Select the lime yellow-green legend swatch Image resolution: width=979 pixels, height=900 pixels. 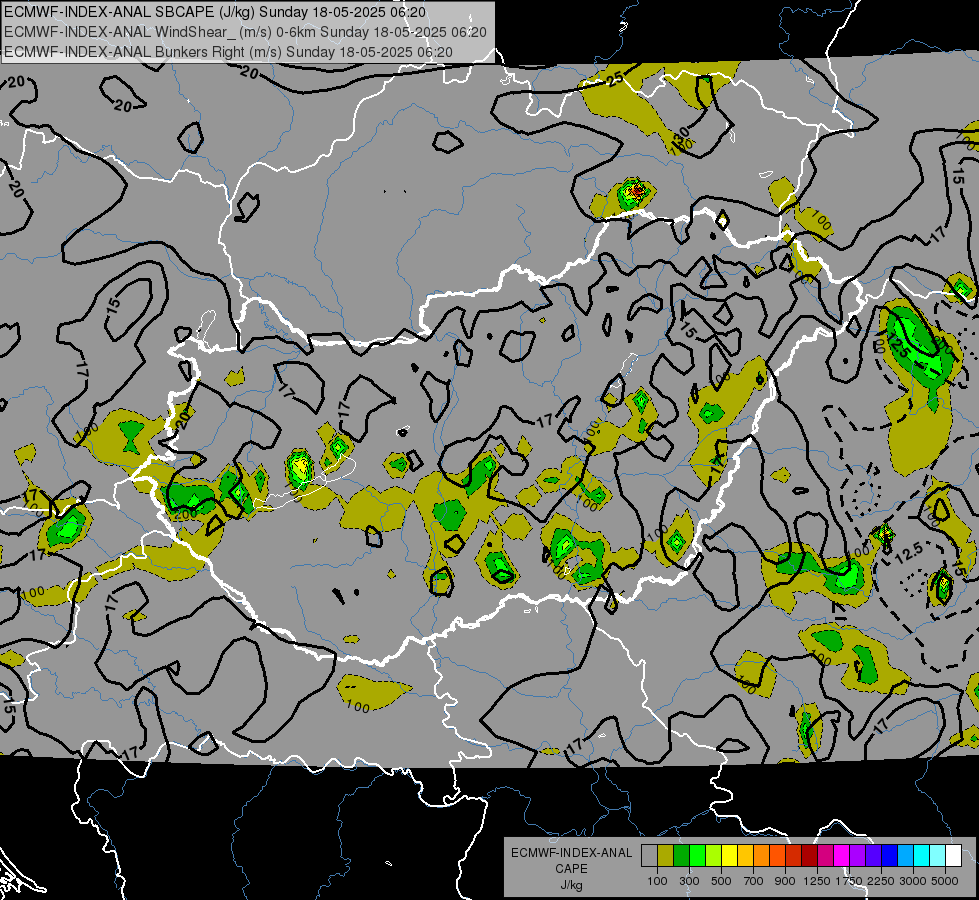[x=714, y=855]
